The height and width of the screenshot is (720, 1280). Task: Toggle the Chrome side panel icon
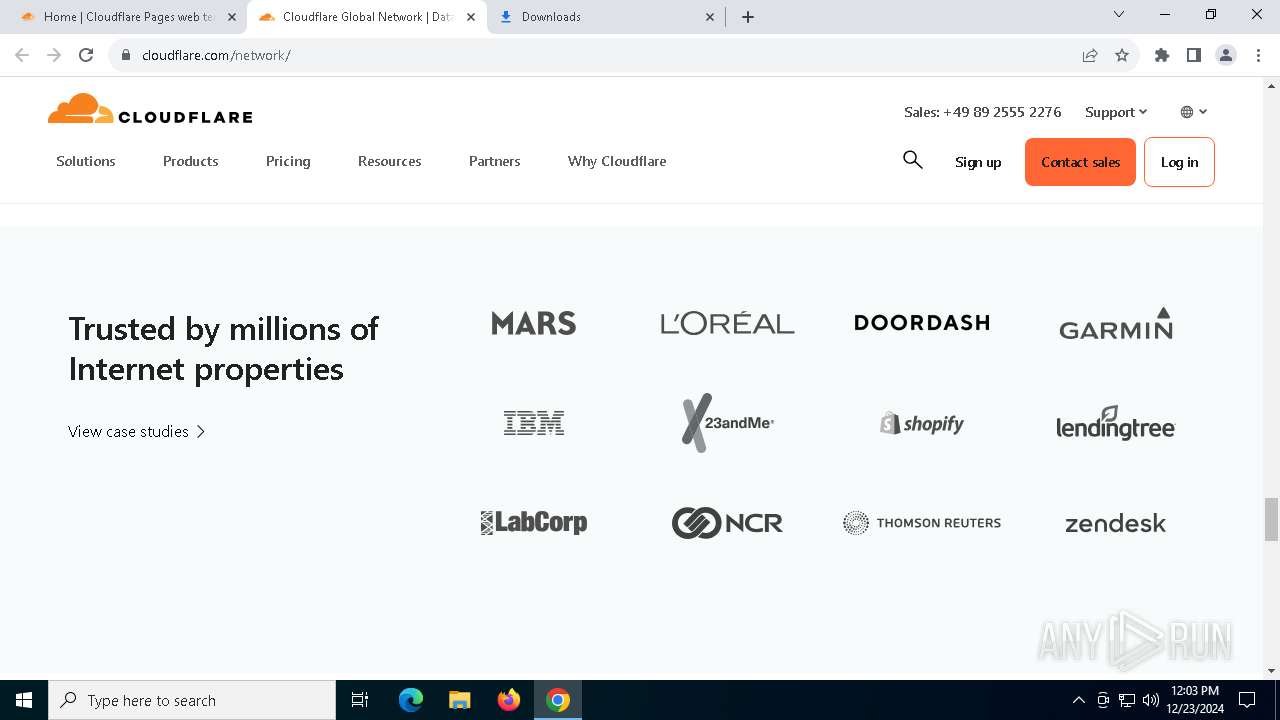[x=1194, y=55]
